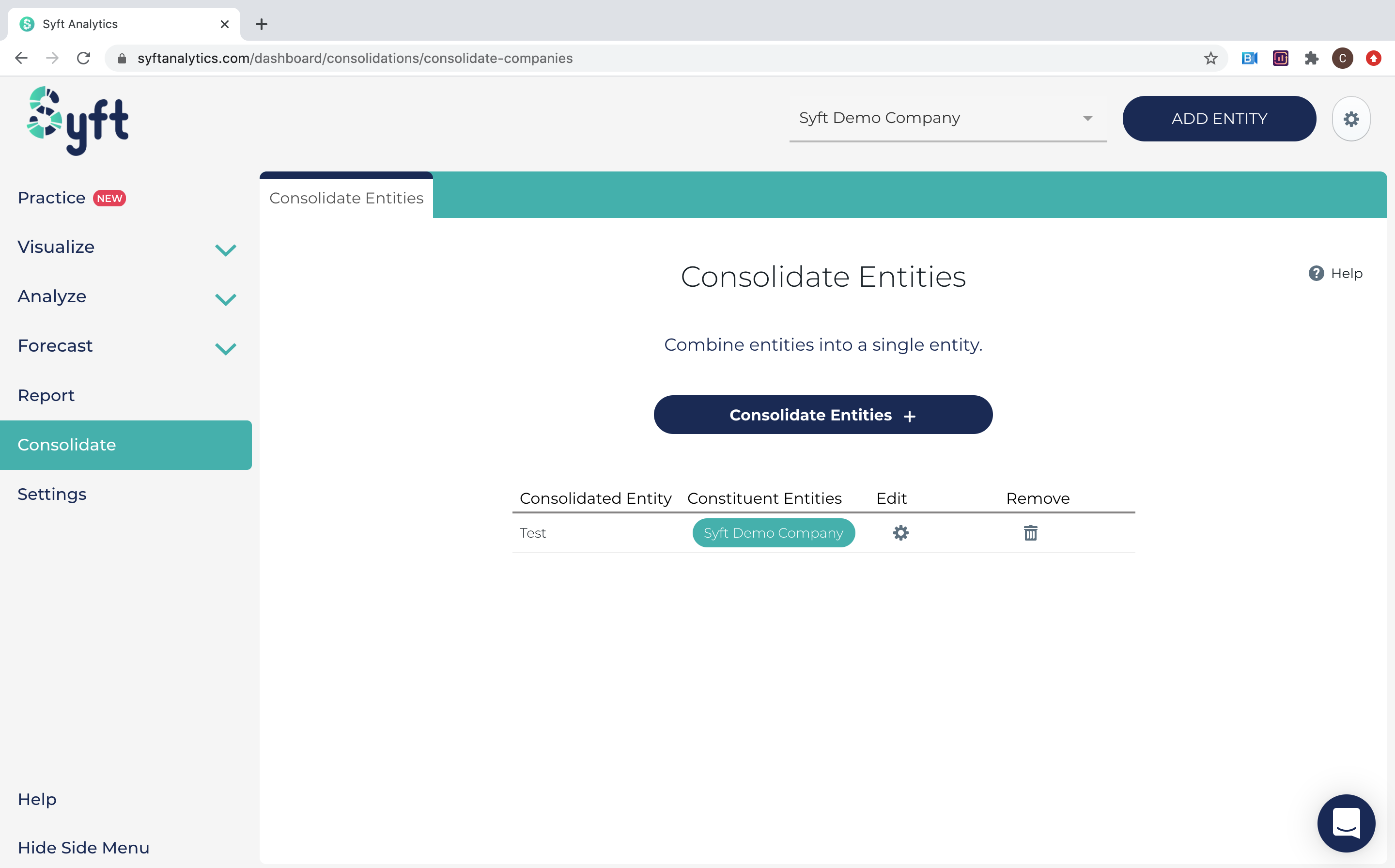Open the chat support bubble

click(x=1346, y=823)
